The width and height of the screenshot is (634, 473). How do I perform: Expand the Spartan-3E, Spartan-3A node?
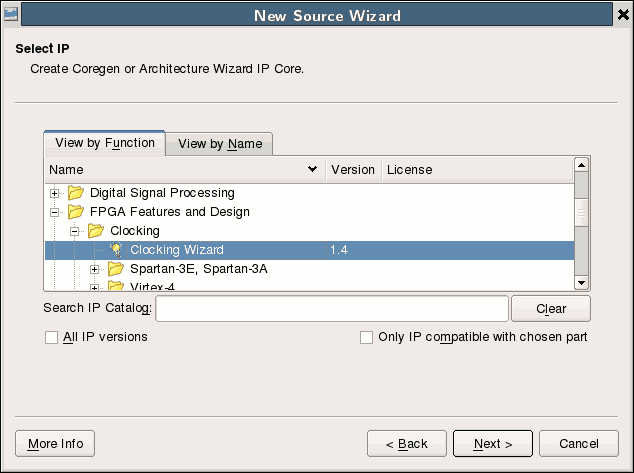tap(96, 269)
